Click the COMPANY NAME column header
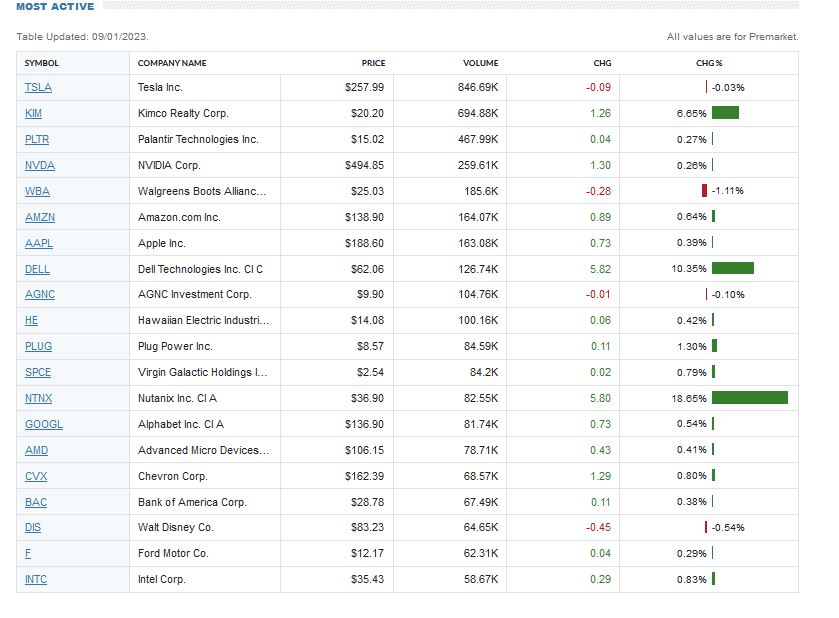The image size is (839, 618). pos(172,63)
